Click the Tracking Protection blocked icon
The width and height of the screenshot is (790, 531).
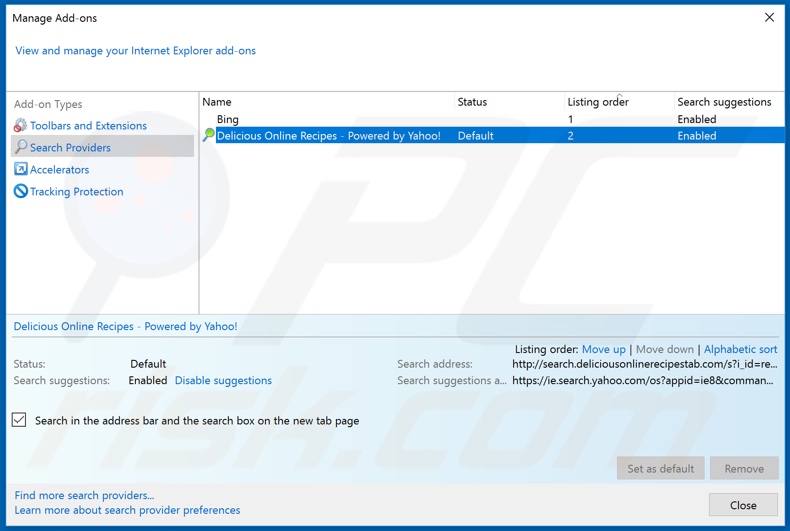point(21,191)
